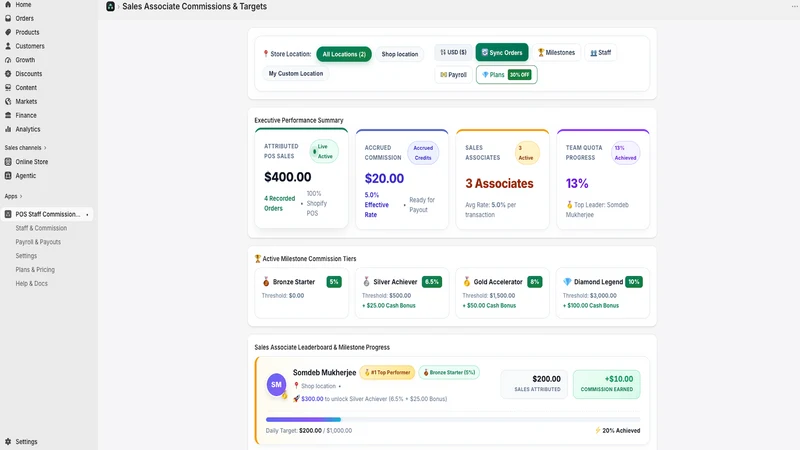The height and width of the screenshot is (450, 800).
Task: Click the Agentic channel icon
Action: 8,176
